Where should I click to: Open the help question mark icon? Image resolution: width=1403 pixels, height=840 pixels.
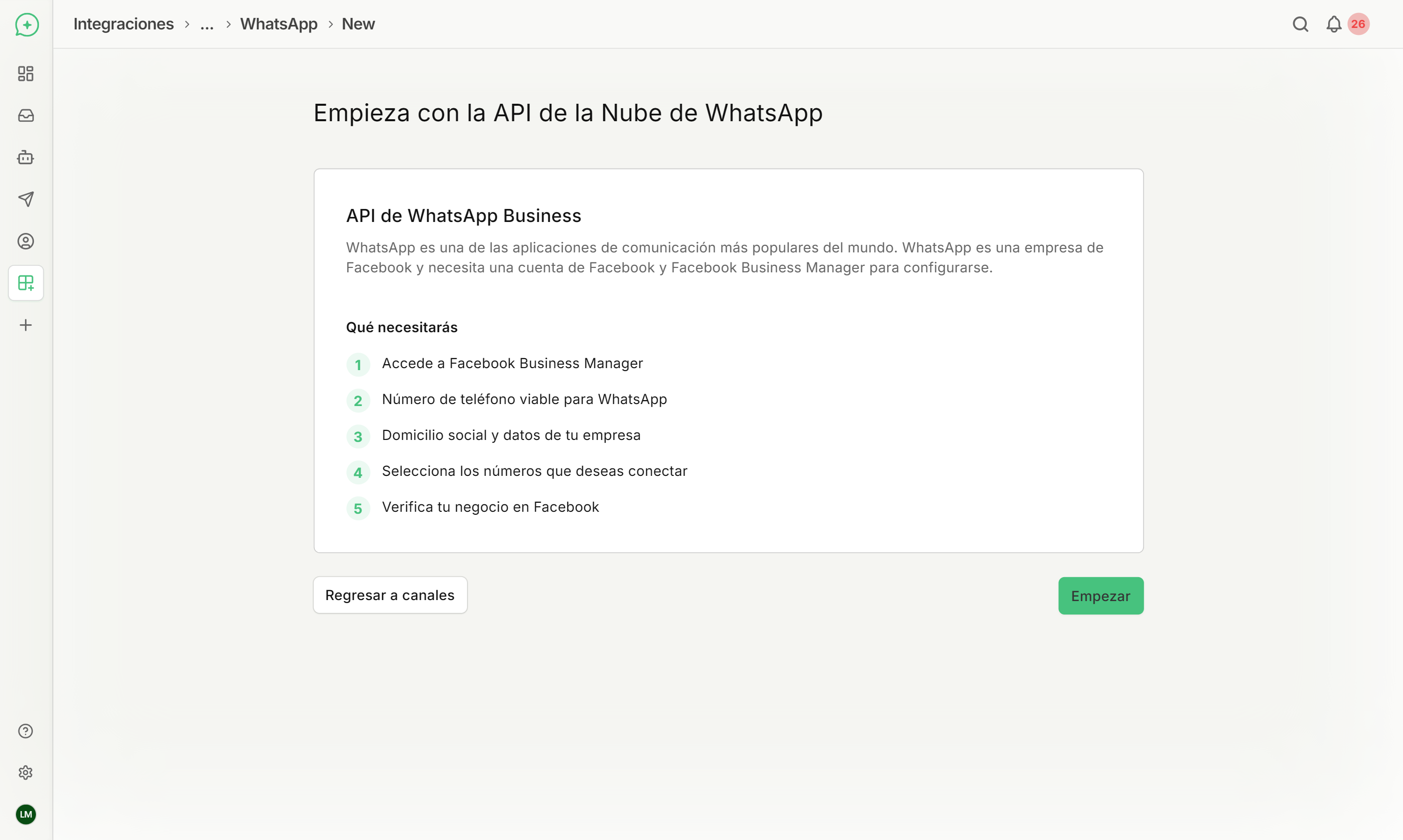coord(25,731)
